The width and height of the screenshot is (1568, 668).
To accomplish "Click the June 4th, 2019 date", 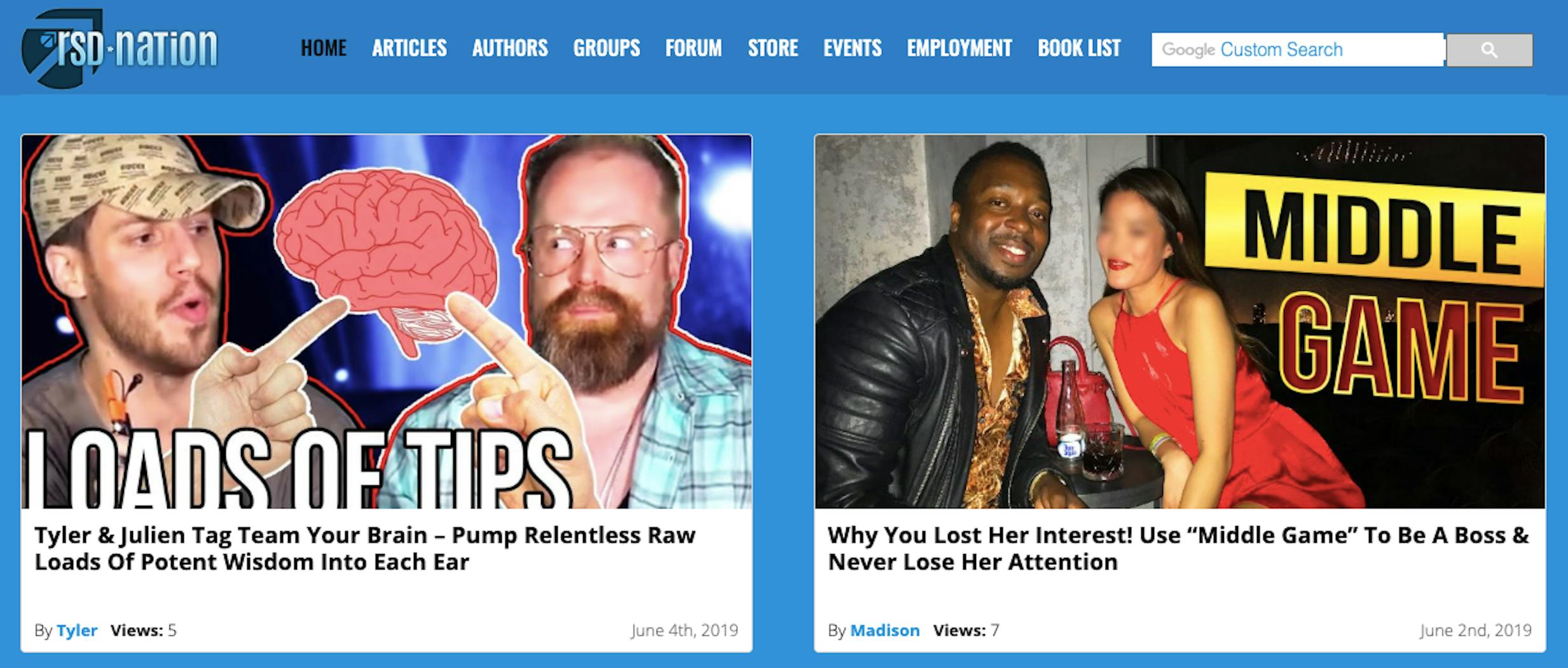I will (x=684, y=630).
